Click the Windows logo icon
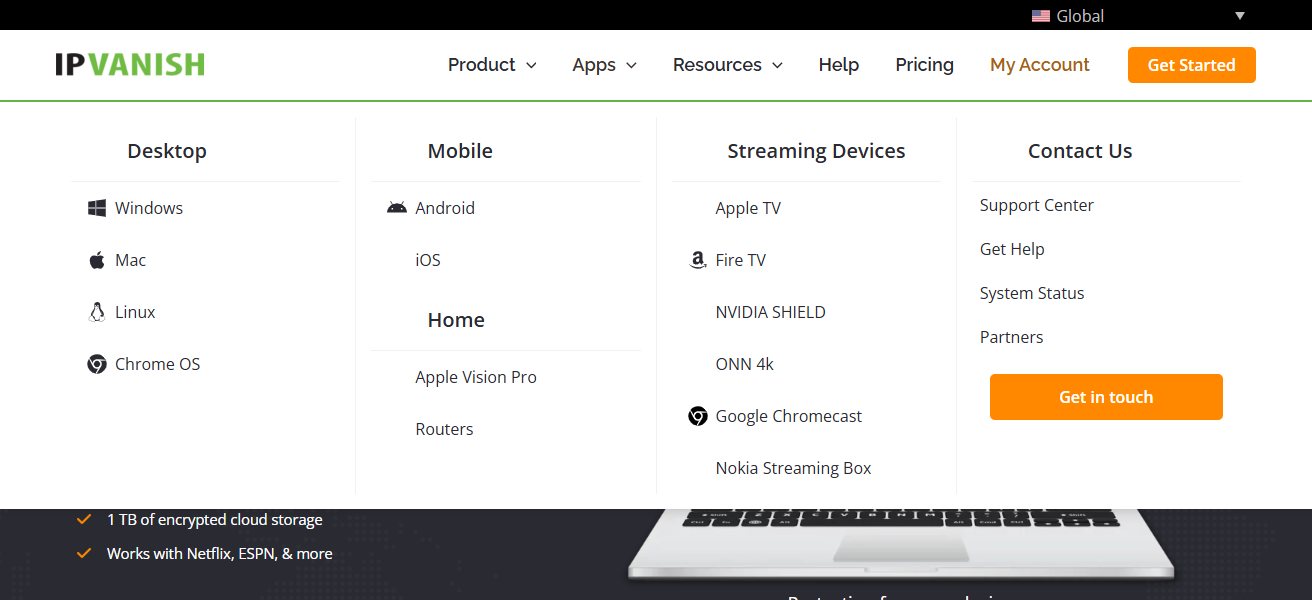The image size is (1312, 600). 97,208
